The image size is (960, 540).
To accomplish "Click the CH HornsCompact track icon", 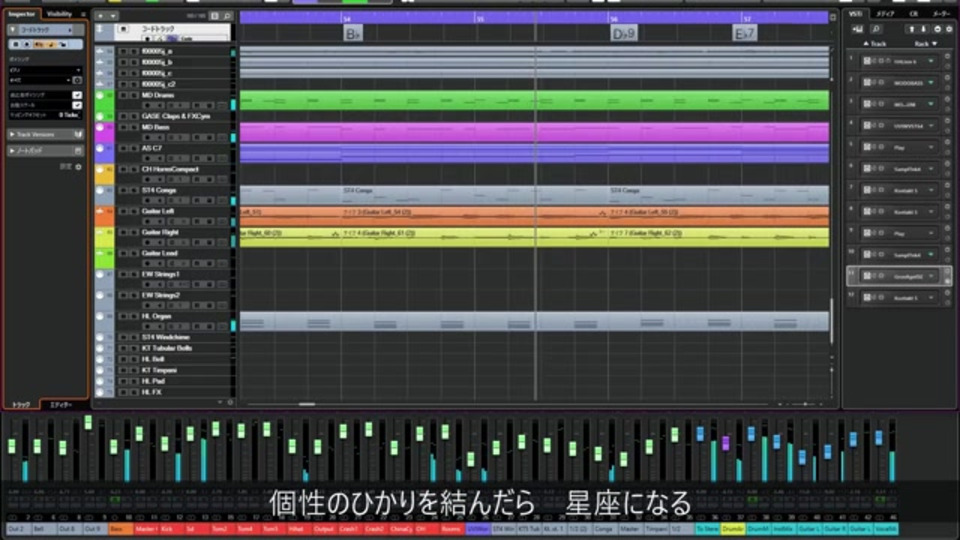I will click(100, 170).
